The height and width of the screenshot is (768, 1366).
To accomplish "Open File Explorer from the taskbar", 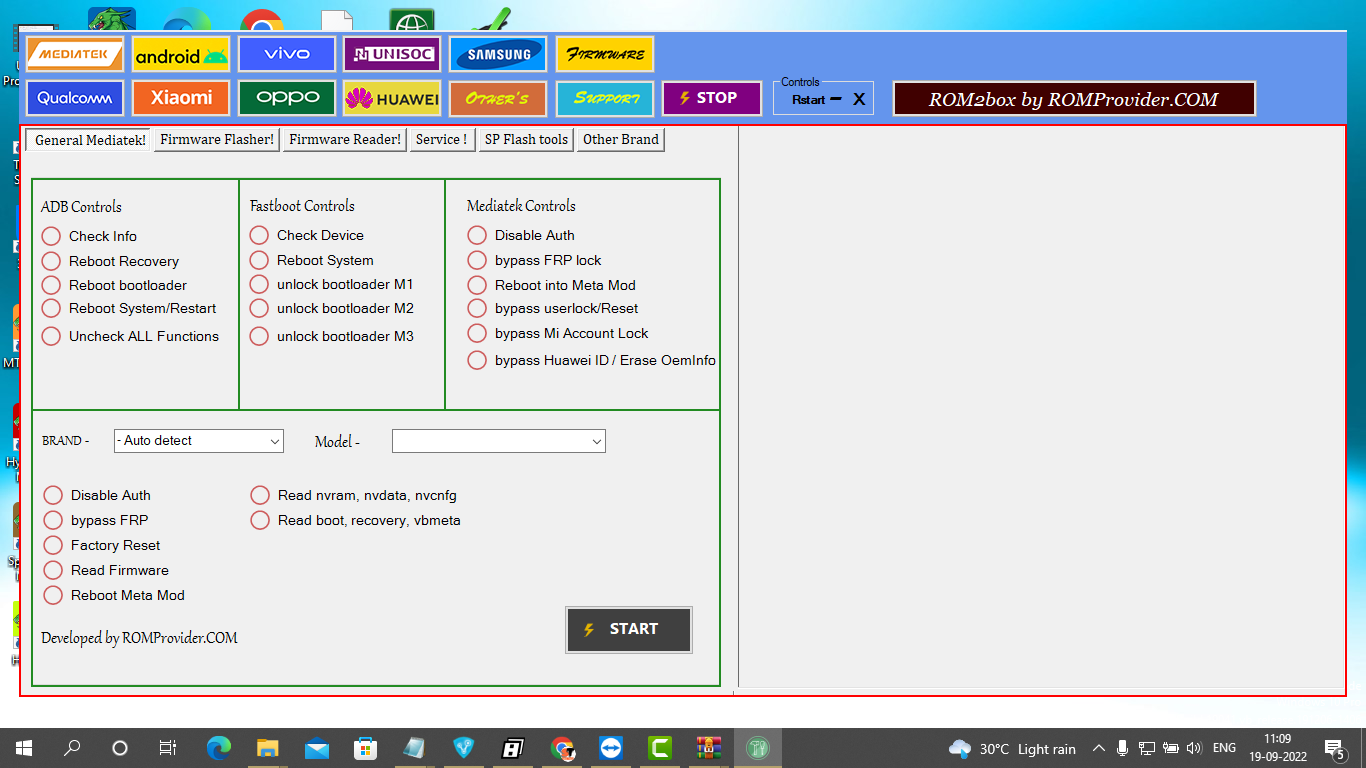I will 267,748.
